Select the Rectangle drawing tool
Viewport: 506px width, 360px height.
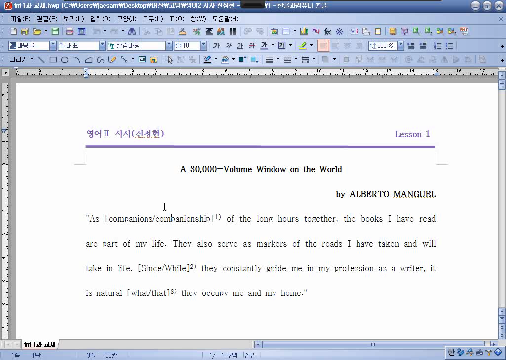click(53, 60)
